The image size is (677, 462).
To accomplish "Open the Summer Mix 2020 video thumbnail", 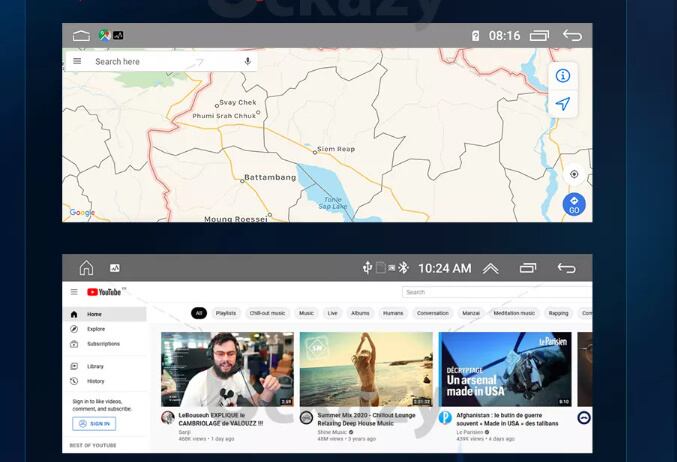I will (366, 369).
